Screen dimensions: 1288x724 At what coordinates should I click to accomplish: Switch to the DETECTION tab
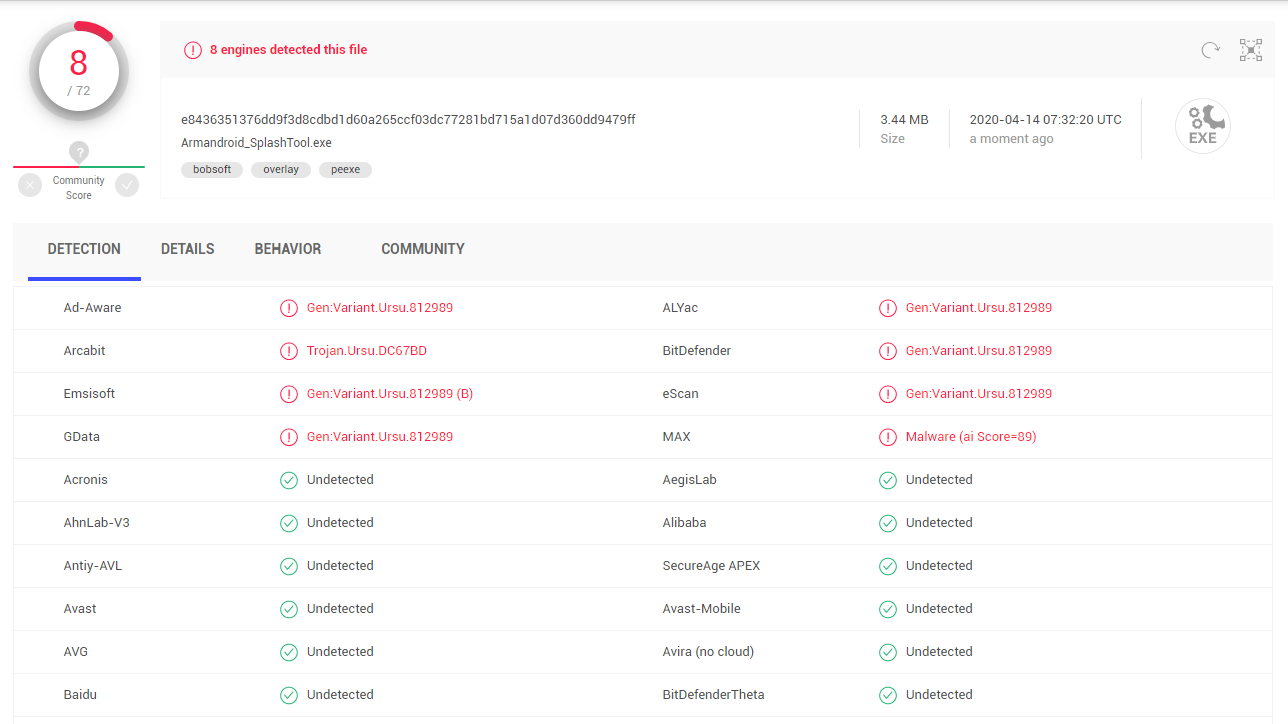(84, 249)
